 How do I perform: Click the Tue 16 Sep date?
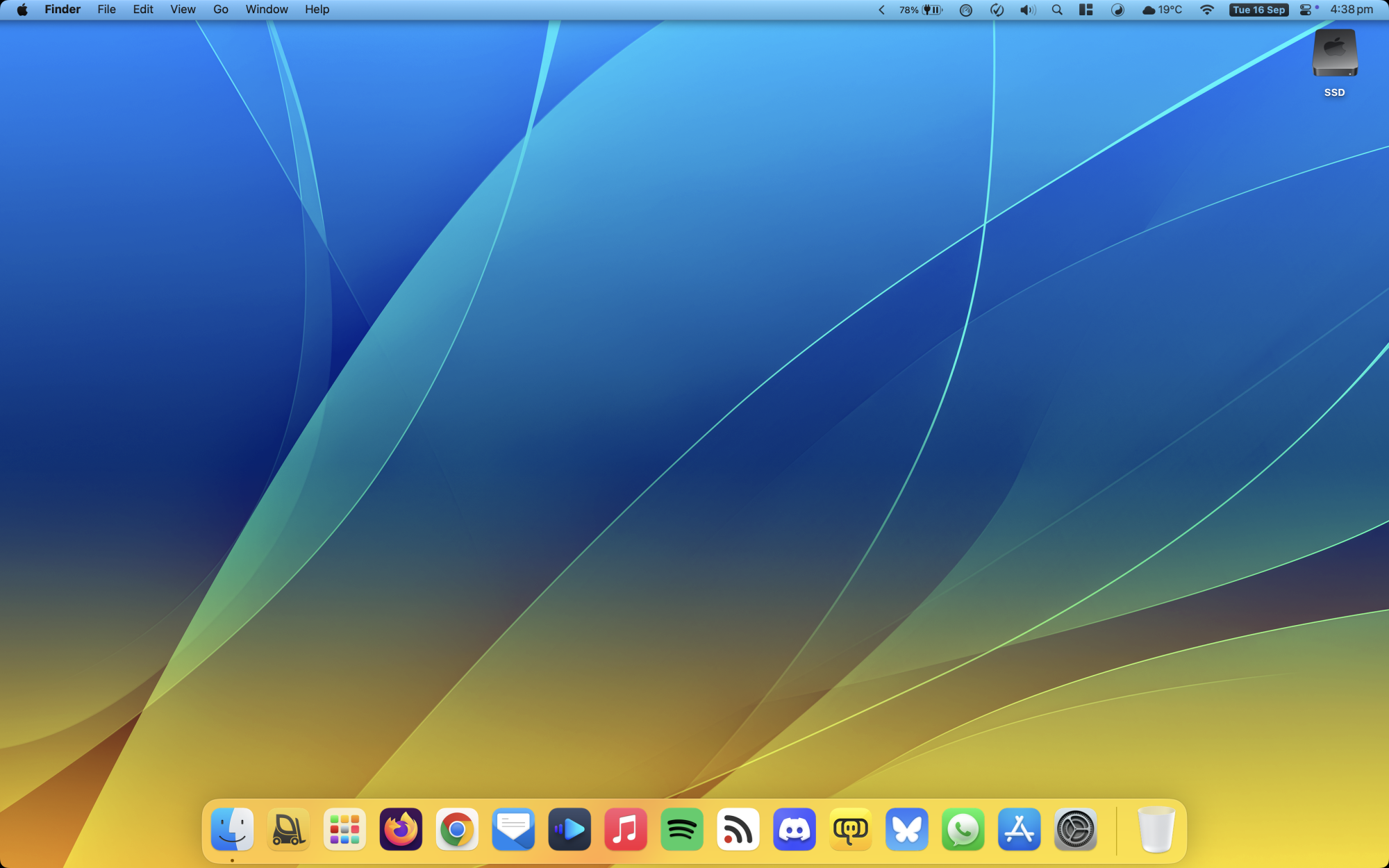tap(1258, 10)
